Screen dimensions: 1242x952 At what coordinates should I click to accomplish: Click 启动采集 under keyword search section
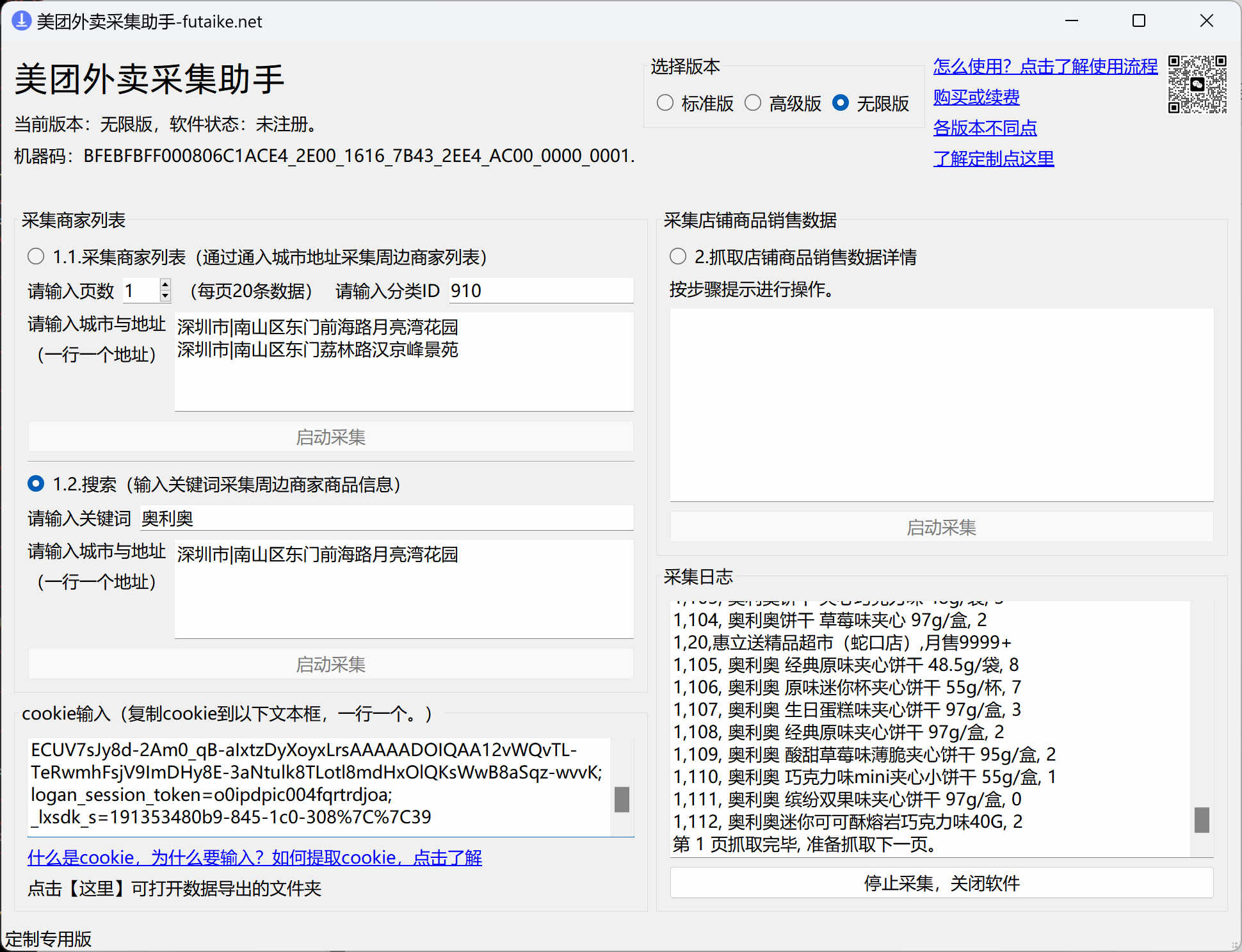(x=330, y=665)
